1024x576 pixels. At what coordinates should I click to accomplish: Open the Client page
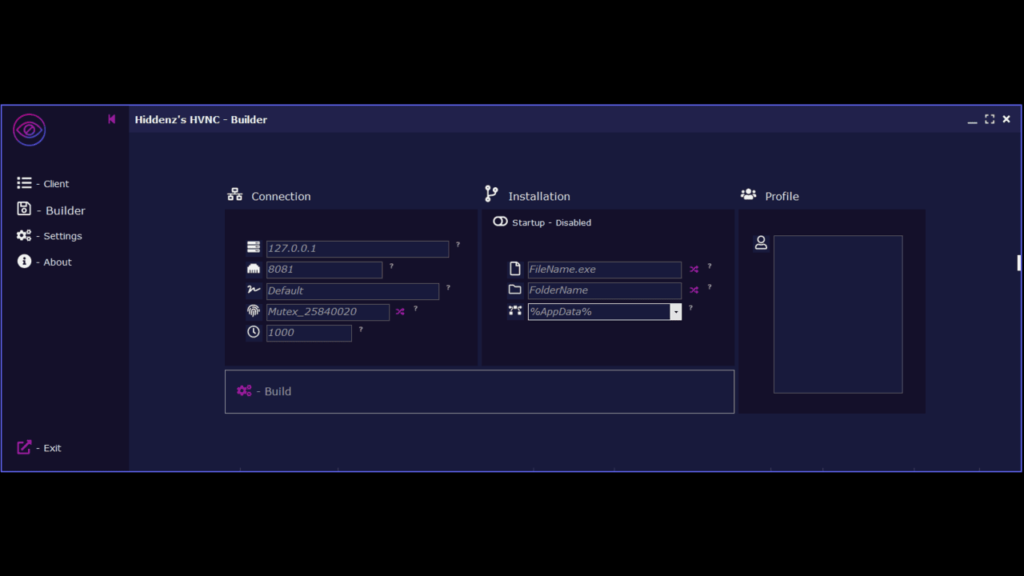point(43,184)
